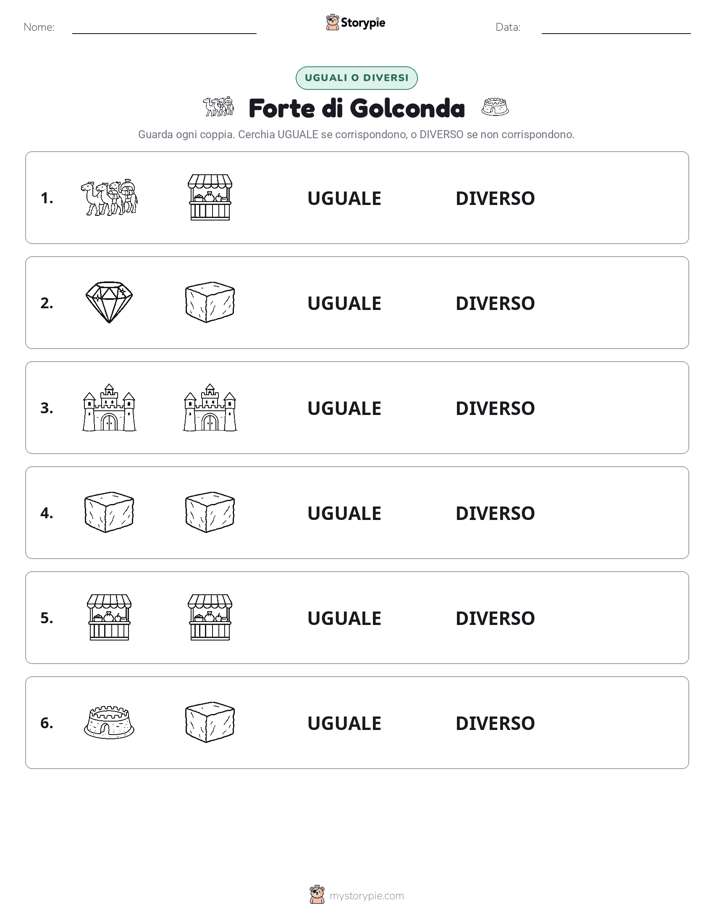Viewport: 714px width, 924px height.
Task: Click the right castle icon in row 3
Action: click(x=210, y=408)
